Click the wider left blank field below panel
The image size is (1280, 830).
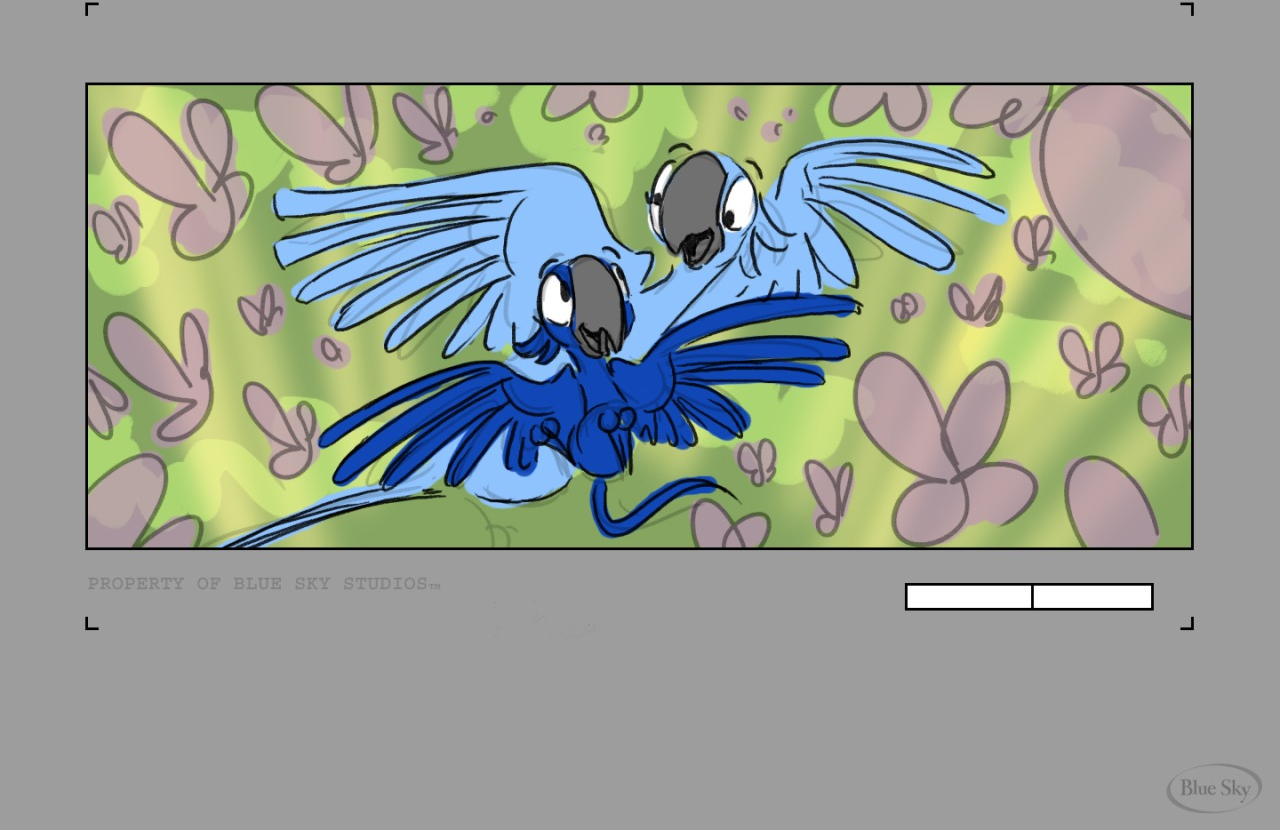[x=969, y=597]
